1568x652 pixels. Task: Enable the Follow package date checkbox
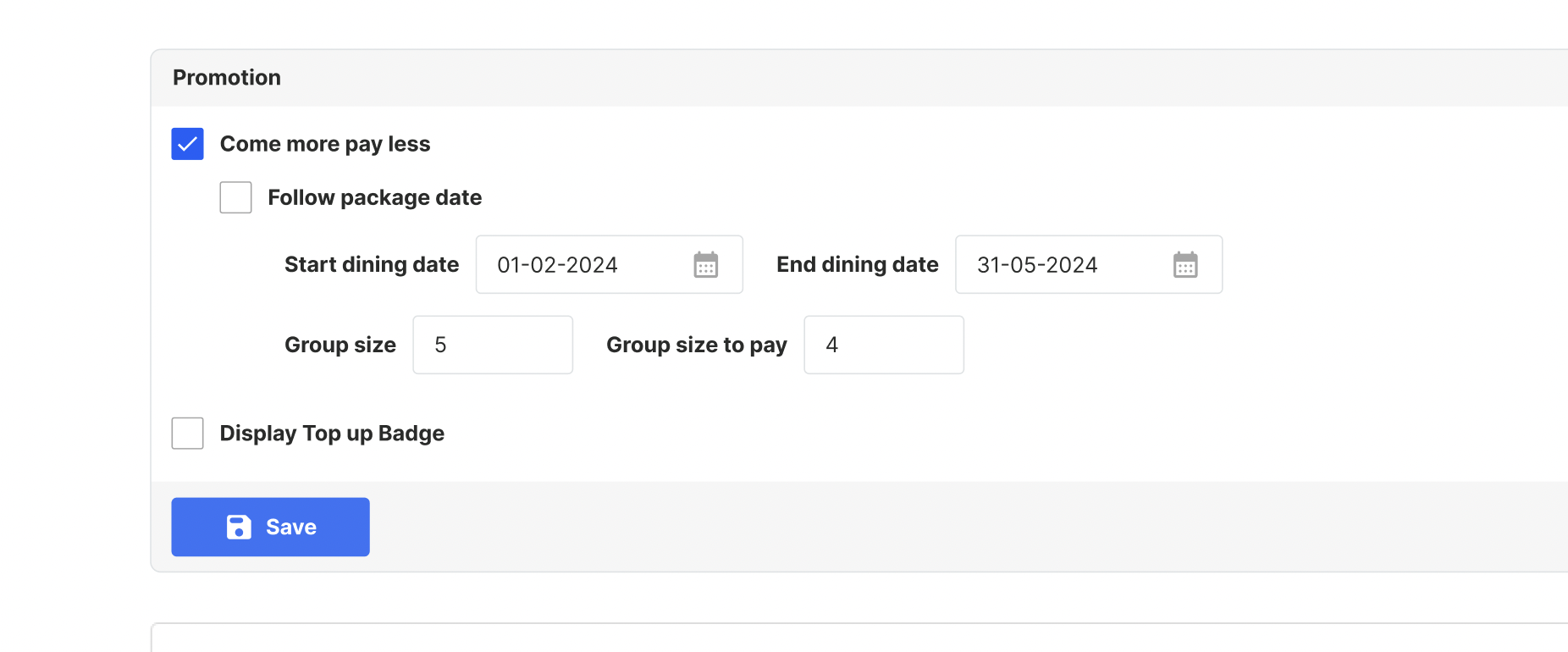tap(235, 197)
